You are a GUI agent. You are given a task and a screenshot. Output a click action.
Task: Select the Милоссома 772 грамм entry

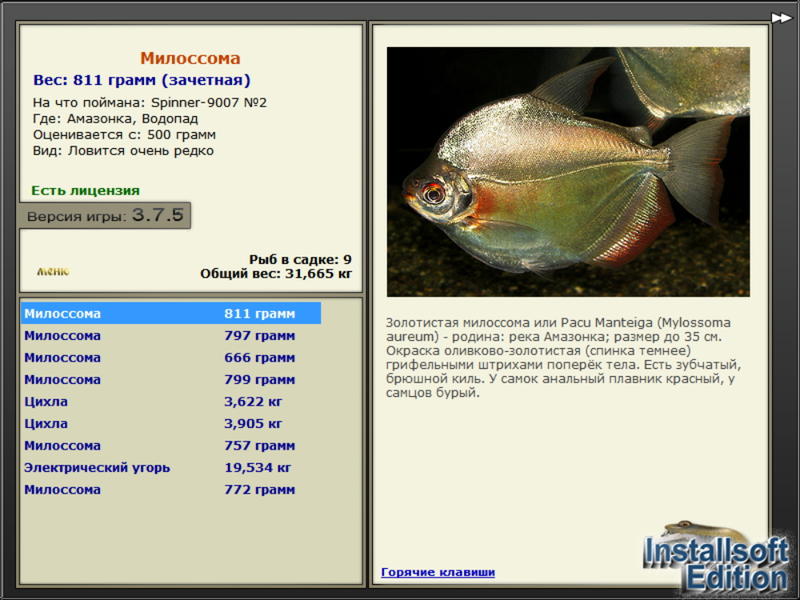pos(171,489)
